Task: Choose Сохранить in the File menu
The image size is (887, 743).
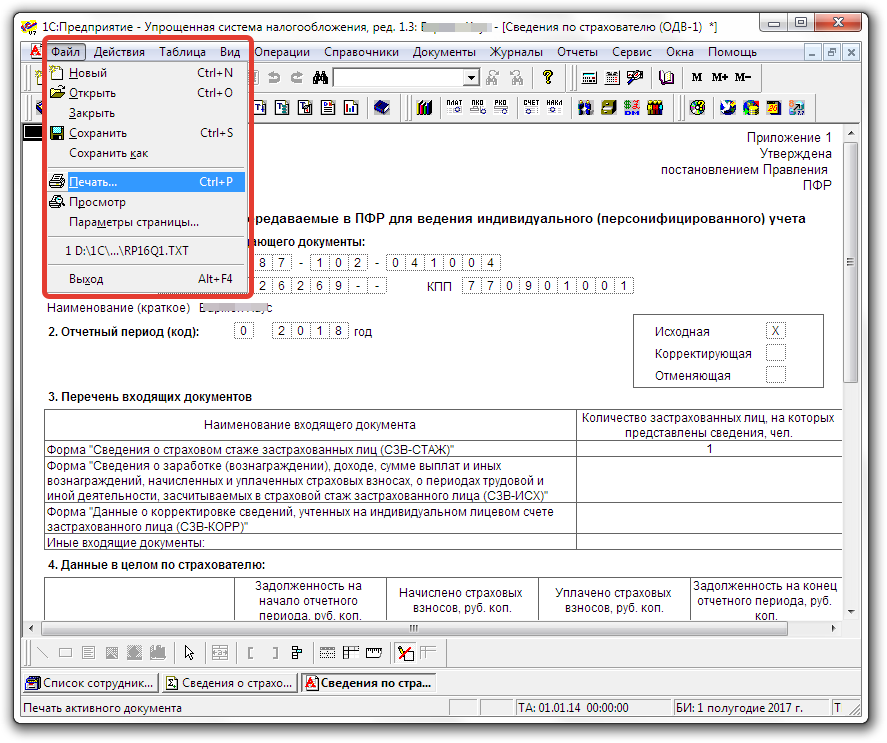Action: point(147,133)
